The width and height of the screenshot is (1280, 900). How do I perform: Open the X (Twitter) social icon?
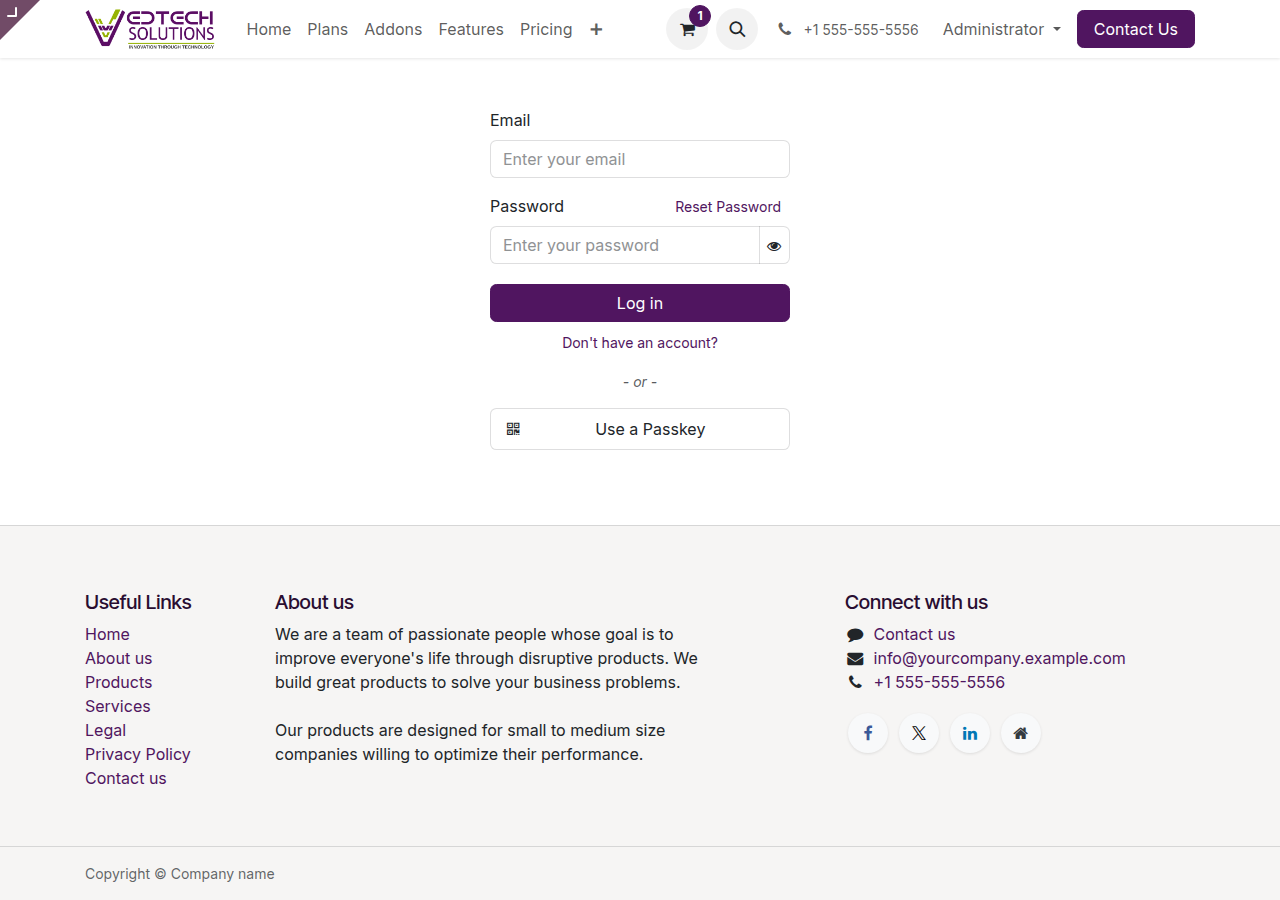pos(918,733)
